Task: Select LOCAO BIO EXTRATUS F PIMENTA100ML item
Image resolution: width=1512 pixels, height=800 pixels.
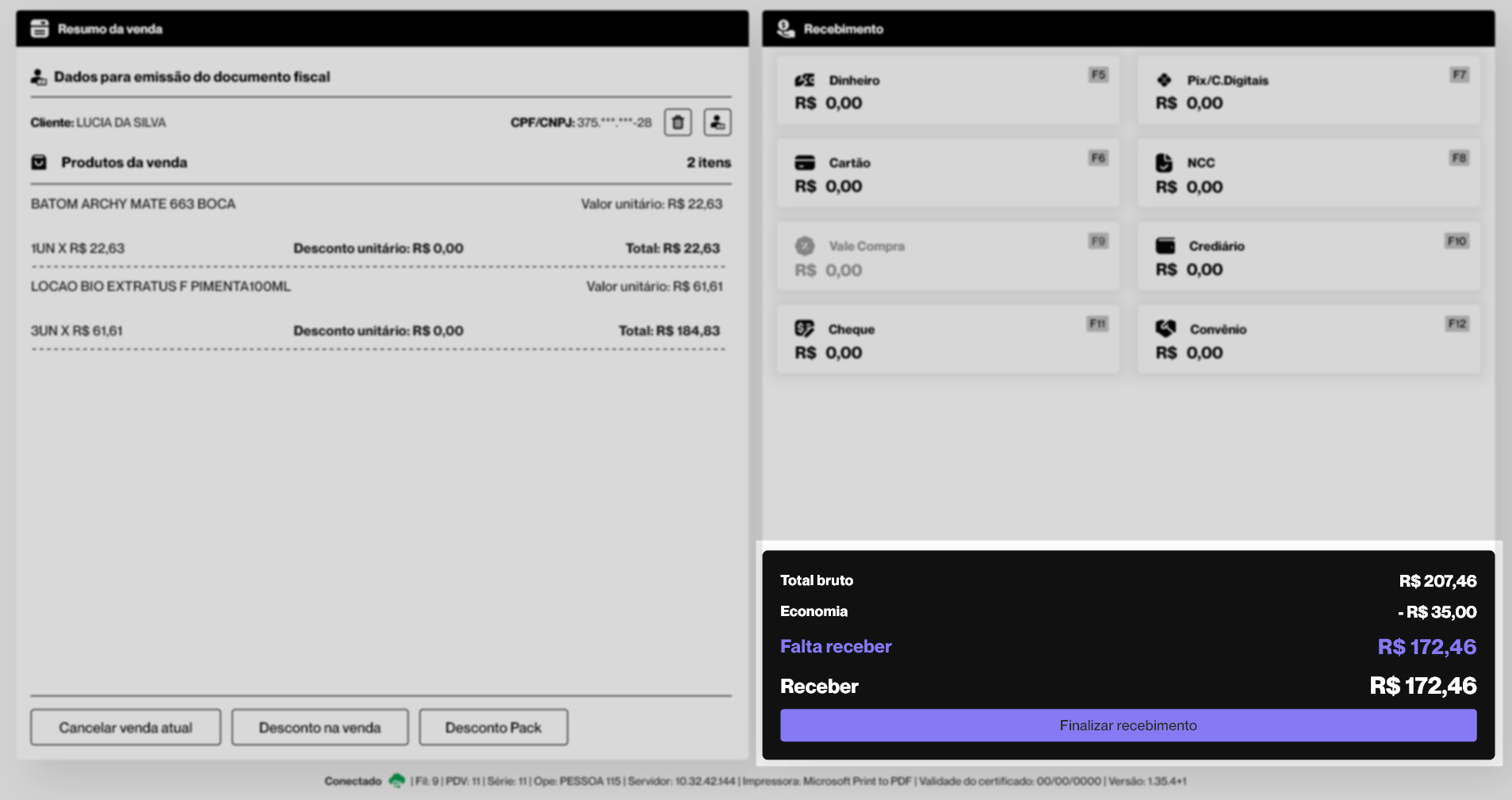Action: 161,286
